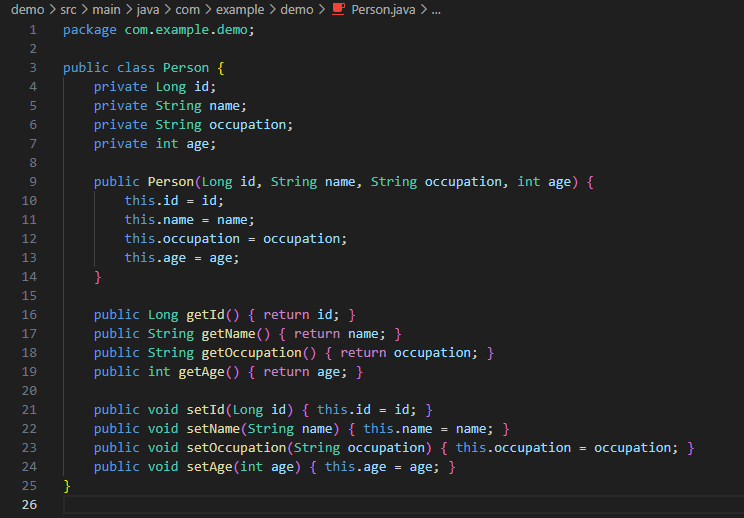Click the Java file icon in breadcrumb

(338, 9)
